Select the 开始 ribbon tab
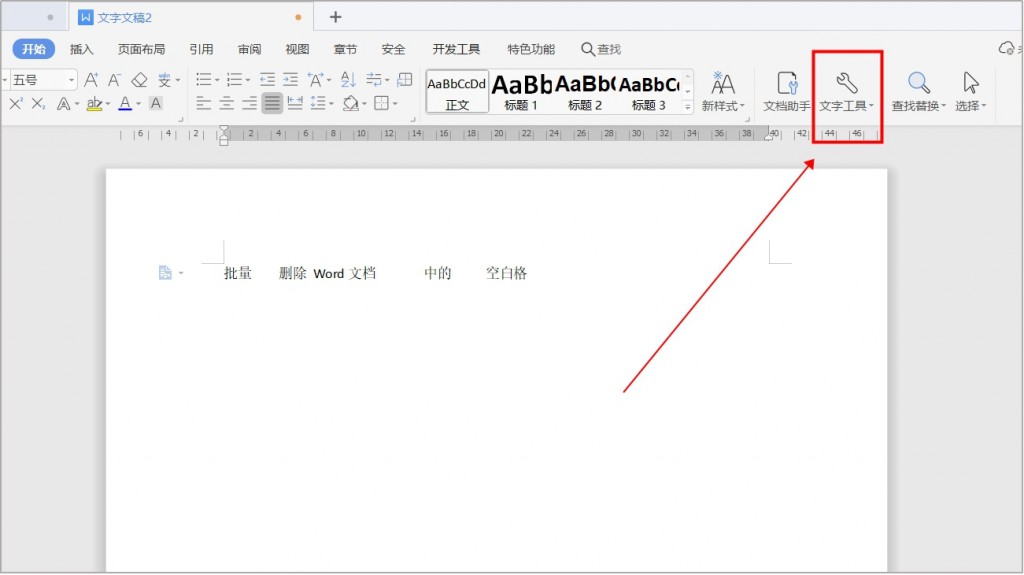This screenshot has height=575, width=1024. click(x=34, y=49)
